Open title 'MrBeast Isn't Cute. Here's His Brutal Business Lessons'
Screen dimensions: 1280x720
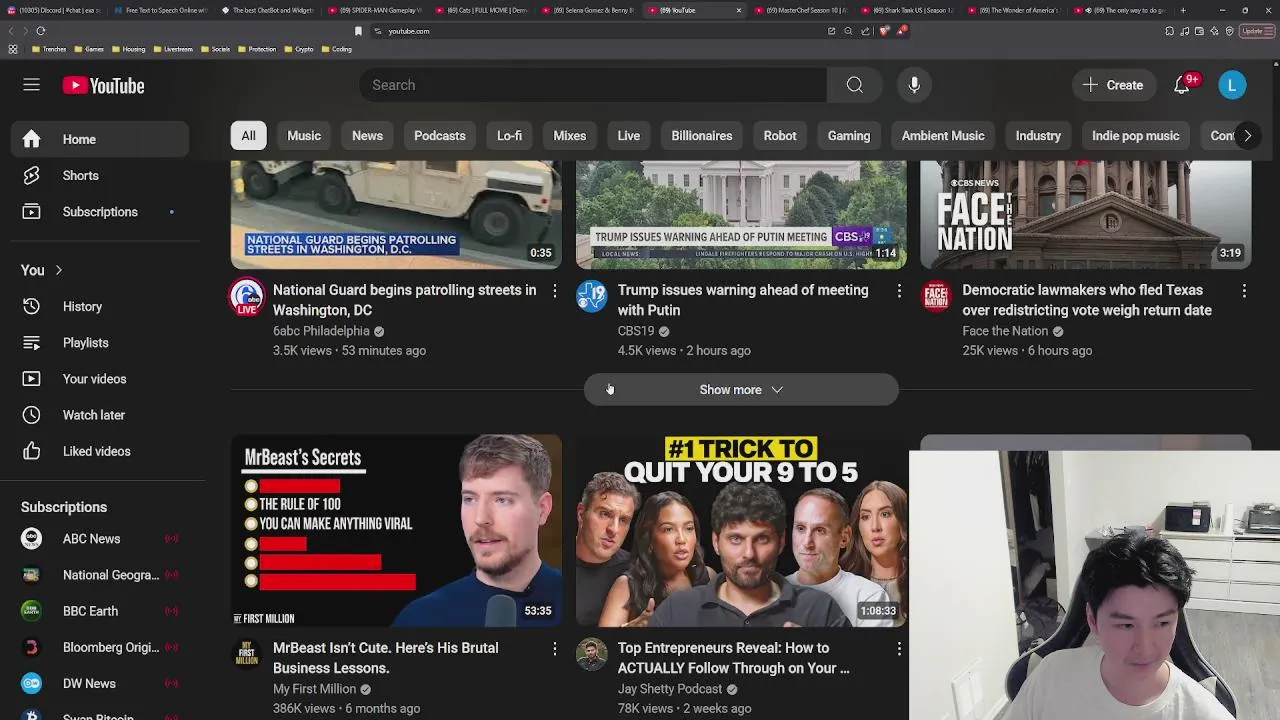[x=386, y=658]
